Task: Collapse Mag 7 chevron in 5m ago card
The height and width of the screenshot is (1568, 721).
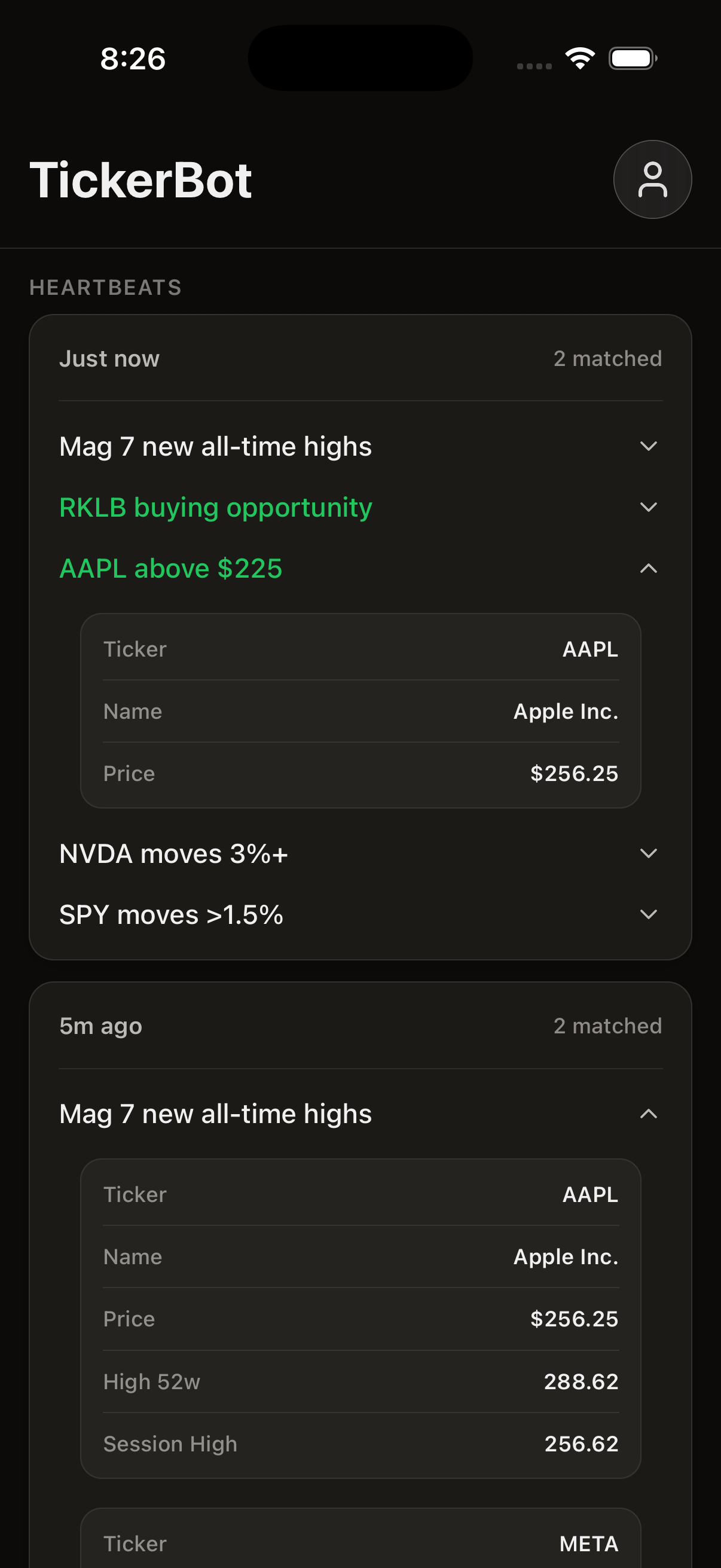Action: (649, 1114)
